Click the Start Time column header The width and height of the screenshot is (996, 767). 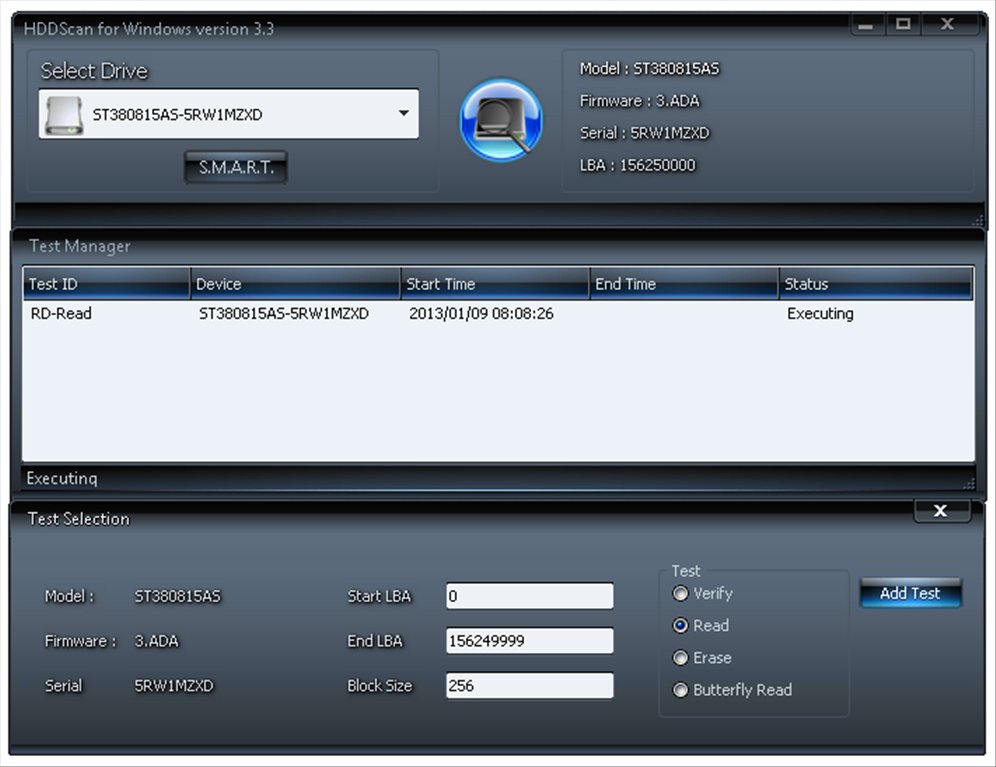tap(495, 283)
